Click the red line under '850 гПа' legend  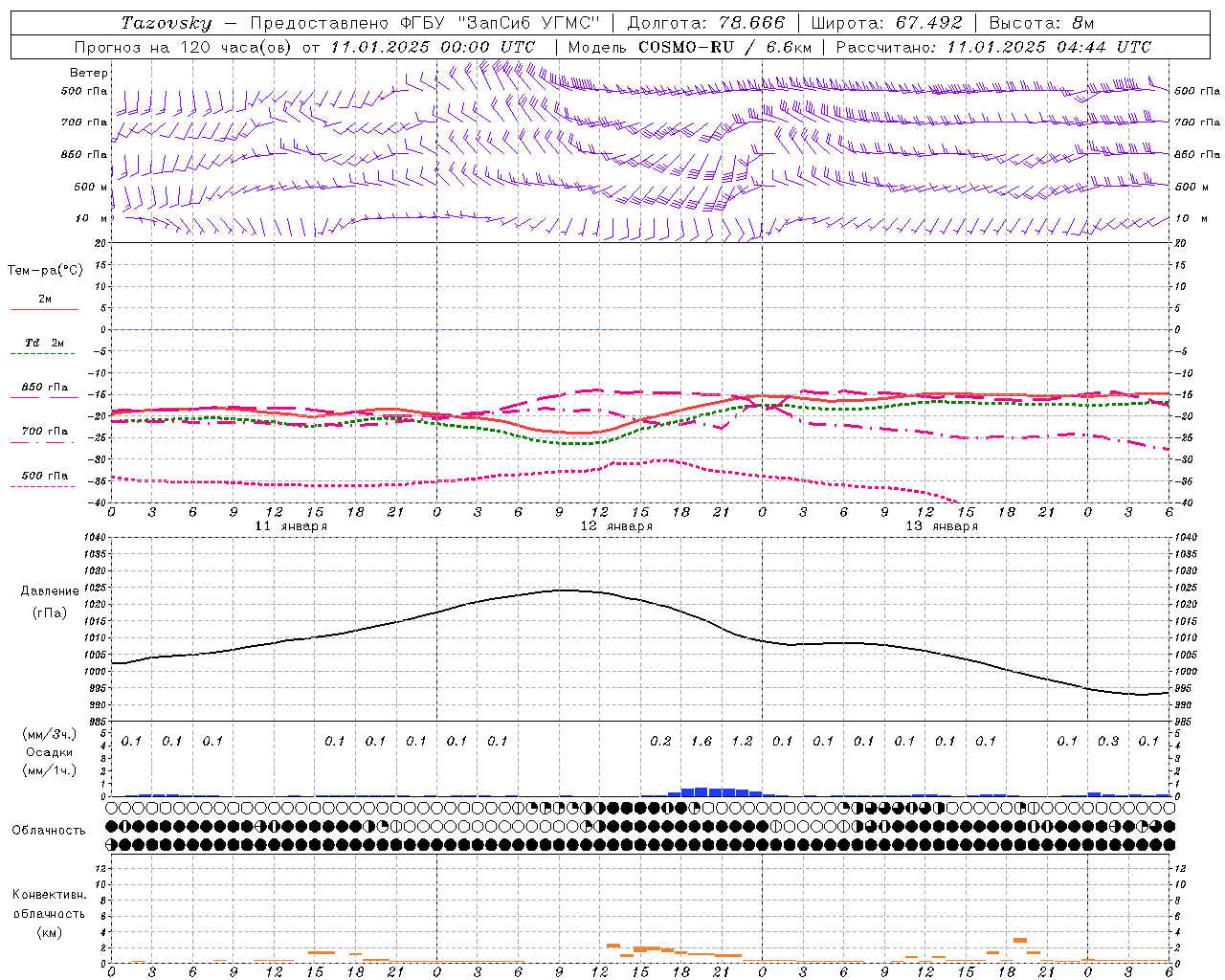[44, 397]
